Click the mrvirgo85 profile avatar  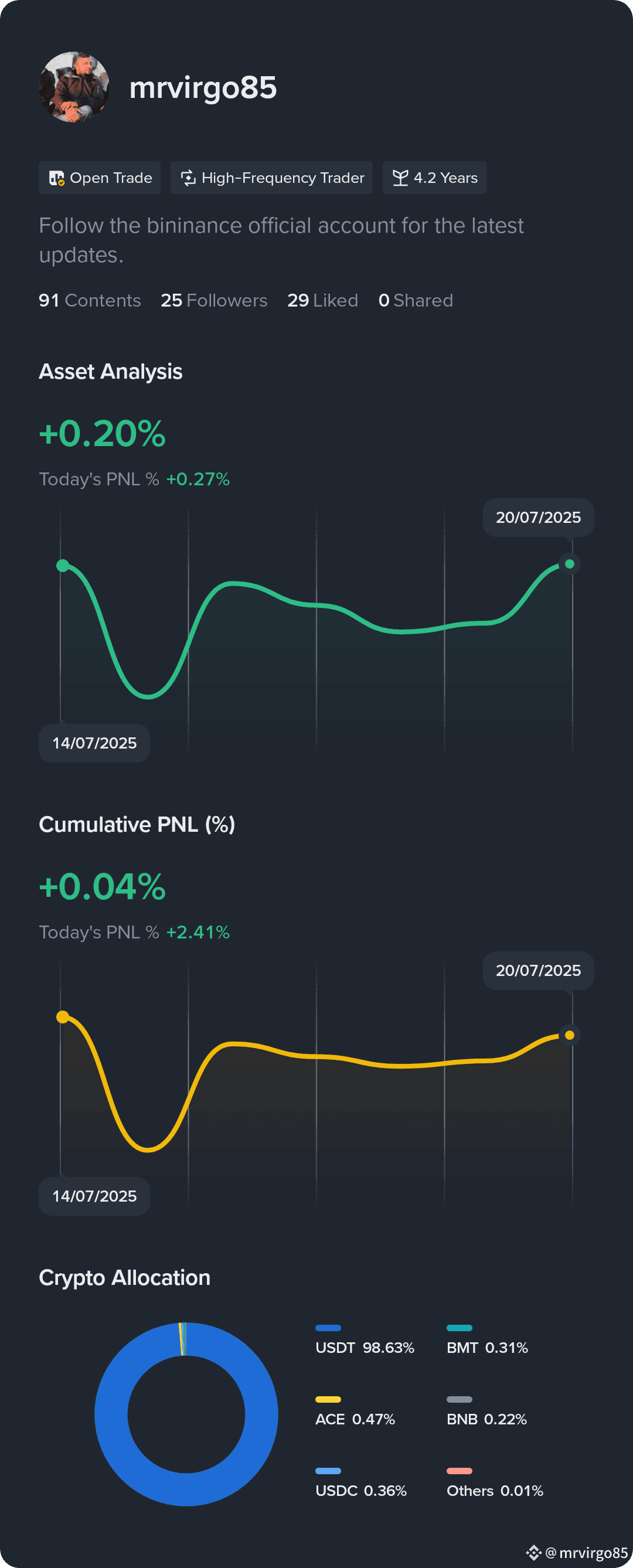[x=74, y=87]
